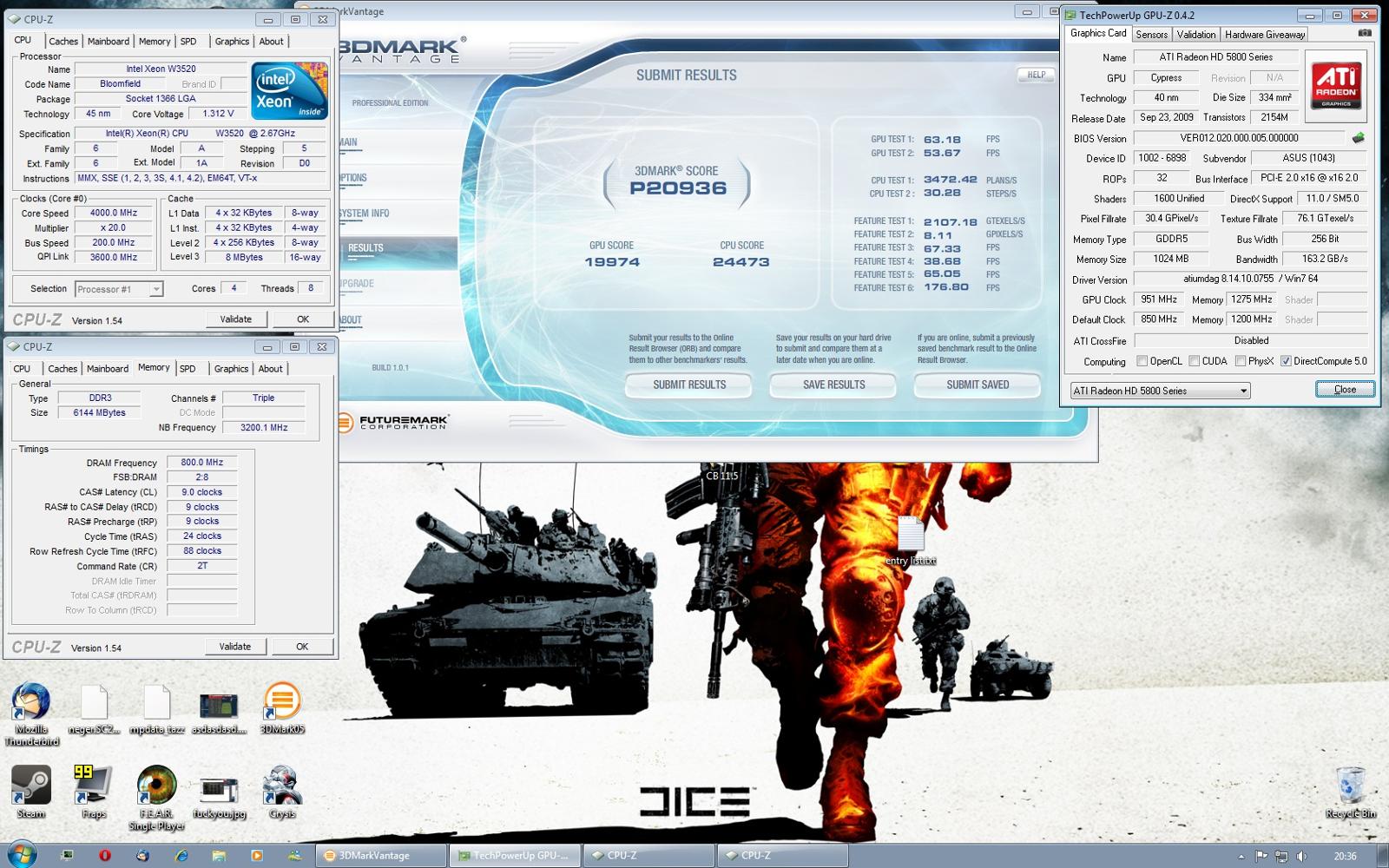Click the DRAM Frequency 800.0 MHz value

coord(201,463)
